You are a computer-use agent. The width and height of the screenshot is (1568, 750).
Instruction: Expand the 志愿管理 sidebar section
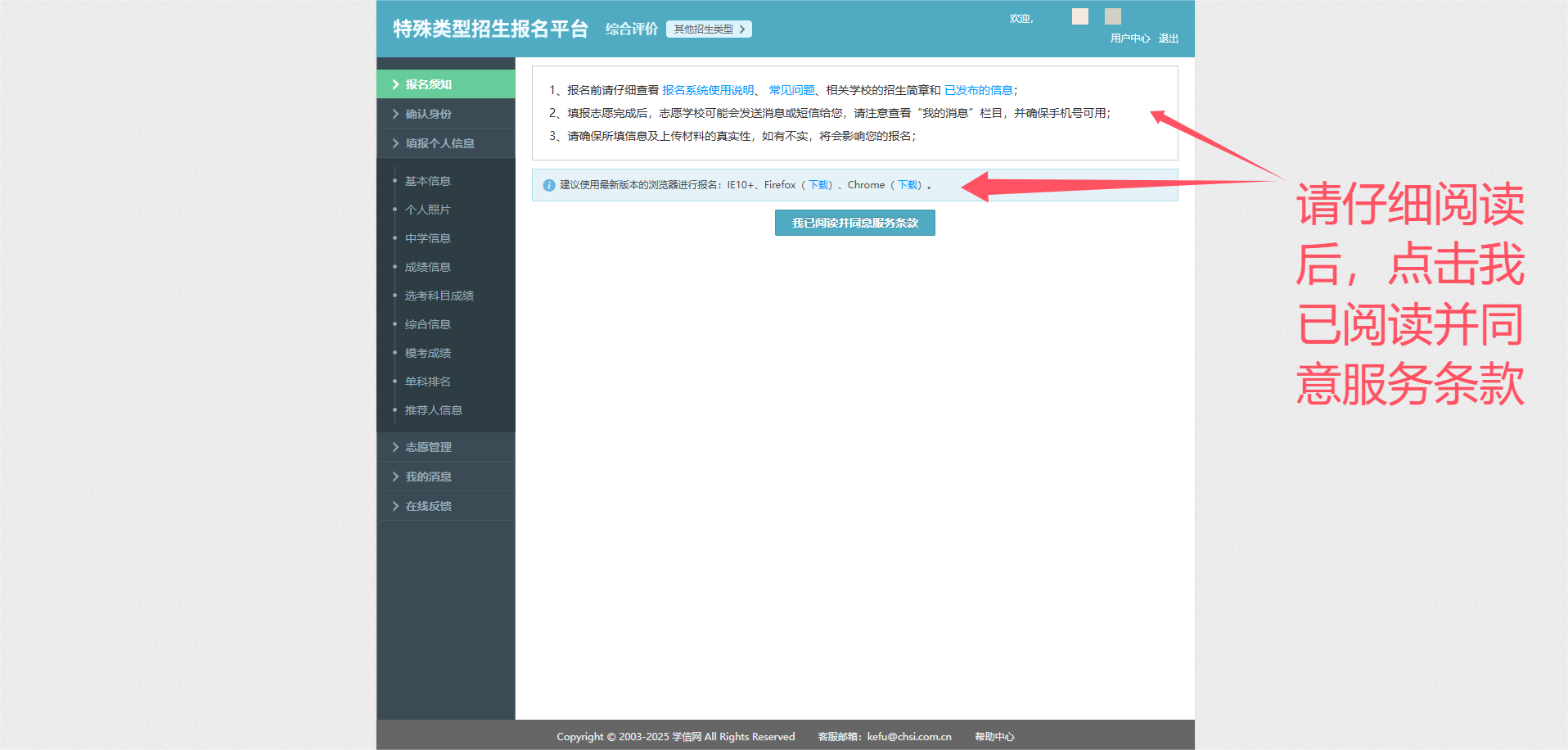428,447
